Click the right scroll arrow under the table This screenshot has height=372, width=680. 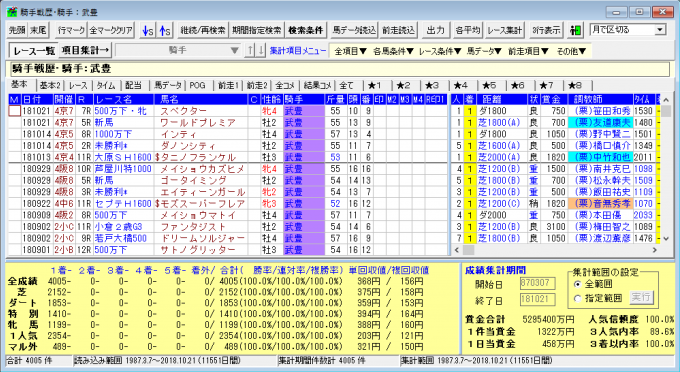655,250
